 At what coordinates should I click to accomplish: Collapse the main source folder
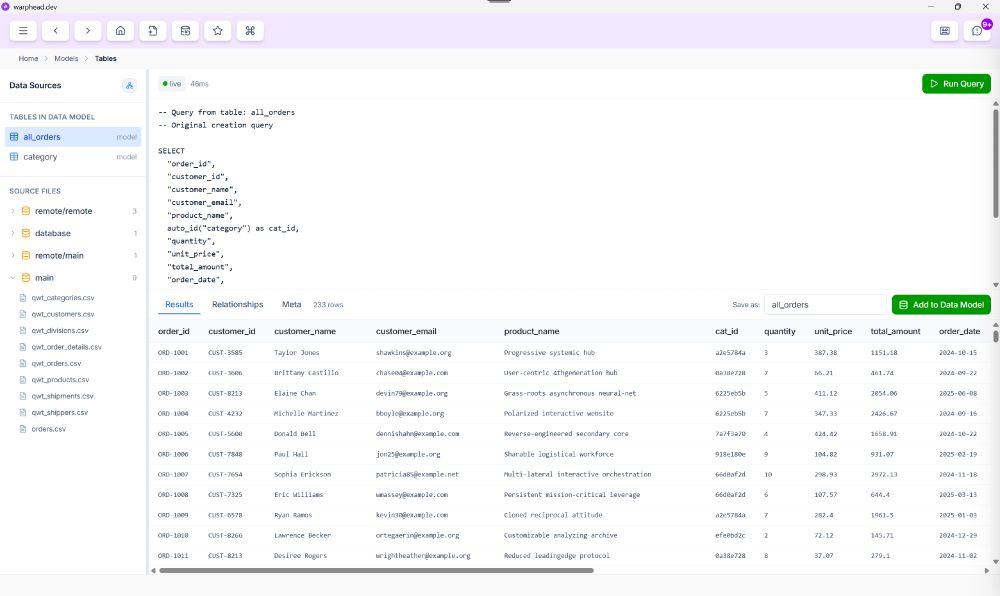13,278
